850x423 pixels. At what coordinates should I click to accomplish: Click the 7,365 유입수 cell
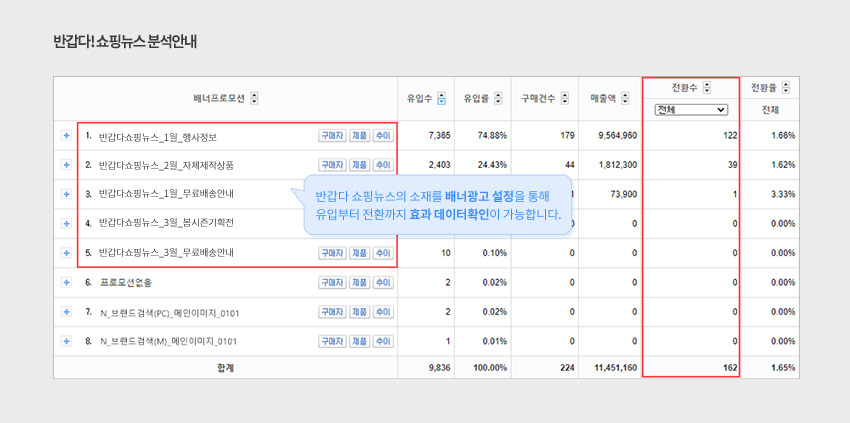point(439,136)
